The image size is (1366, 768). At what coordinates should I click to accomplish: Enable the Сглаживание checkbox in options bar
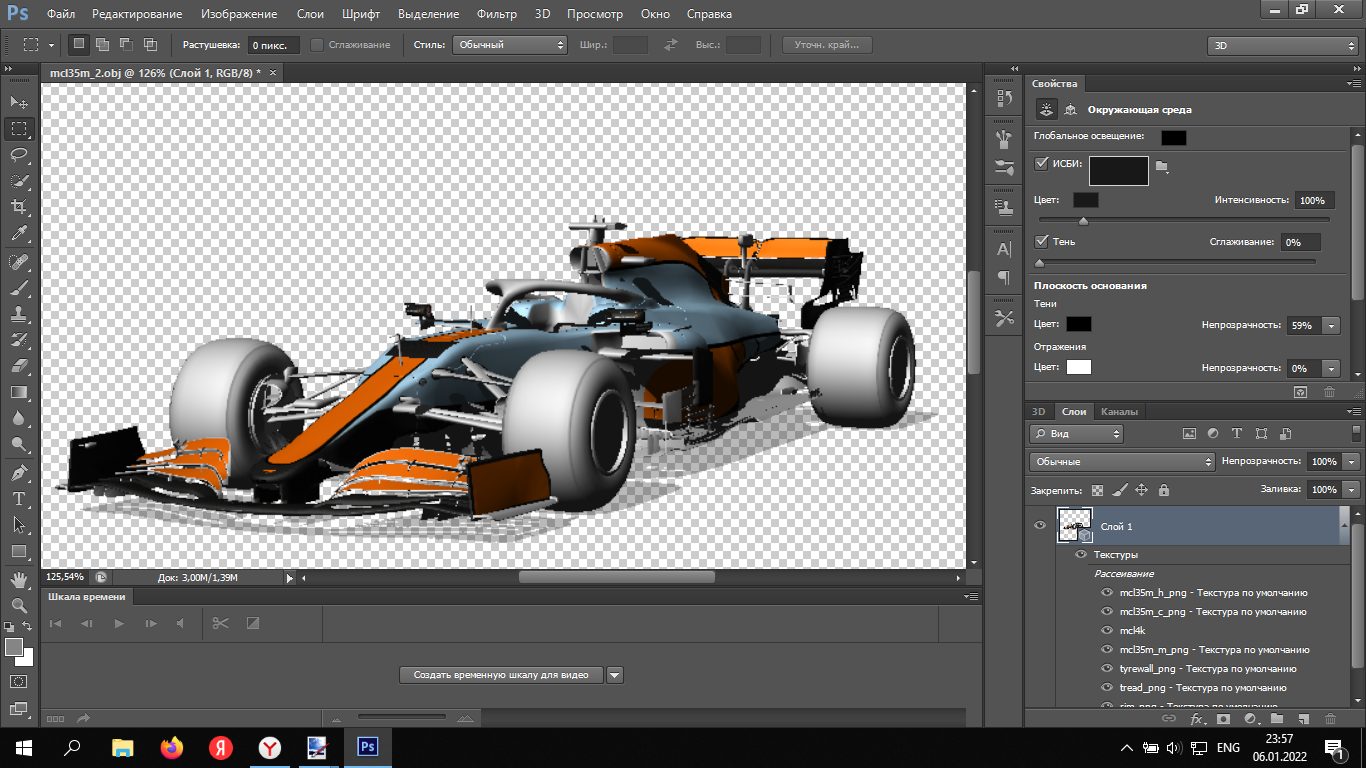tap(317, 45)
